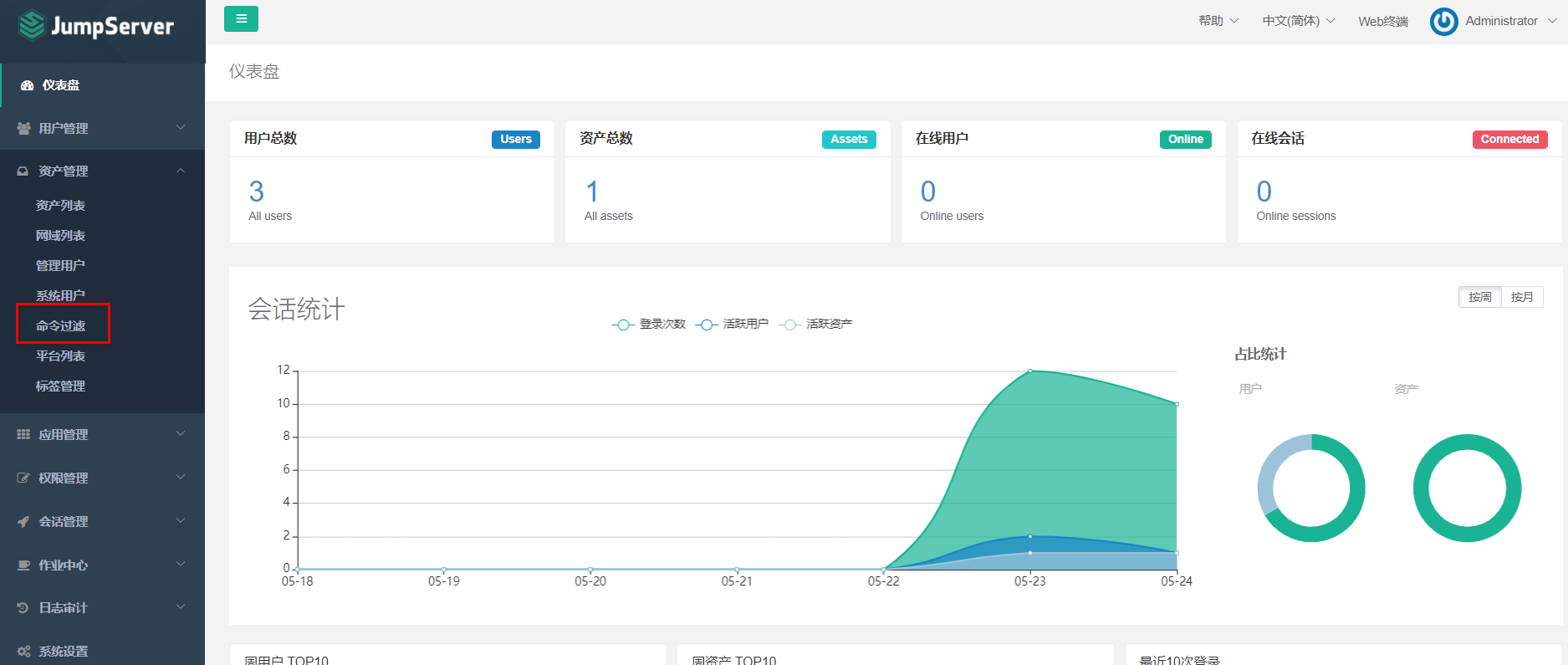The height and width of the screenshot is (665, 1568).
Task: Switch session statistics to 按月
Action: (x=1522, y=297)
